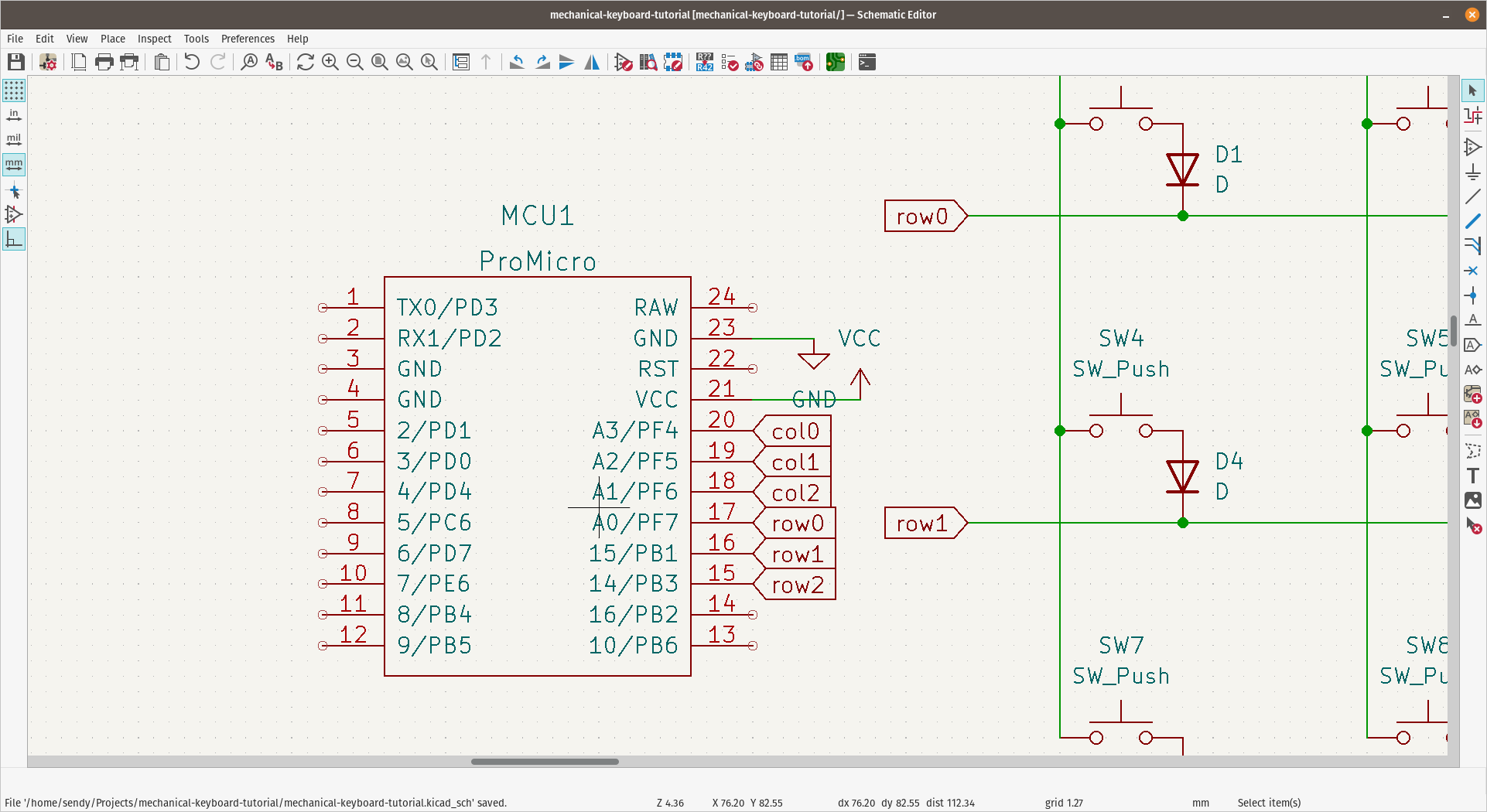Select the Add Symbol tool

(x=1472, y=147)
